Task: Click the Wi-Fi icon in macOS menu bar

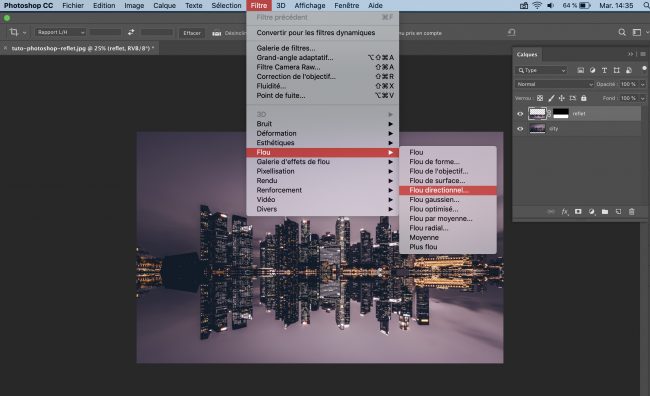Action: tap(537, 5)
